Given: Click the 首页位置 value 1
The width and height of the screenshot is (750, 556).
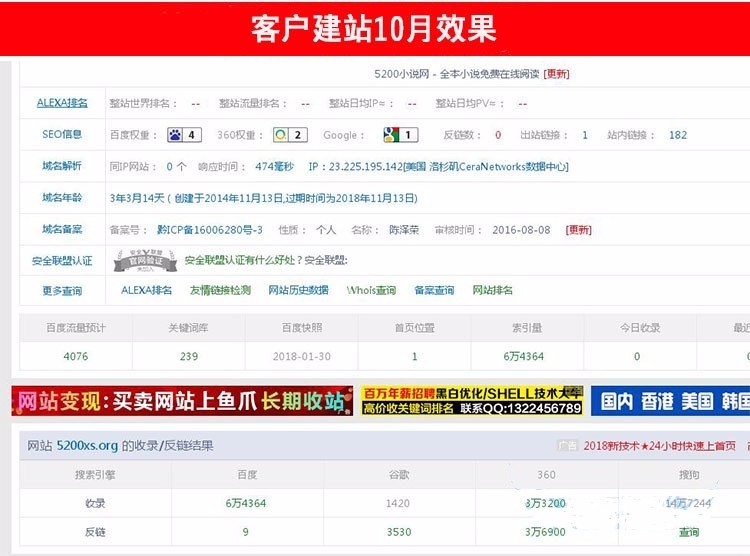Looking at the screenshot, I should tap(415, 356).
